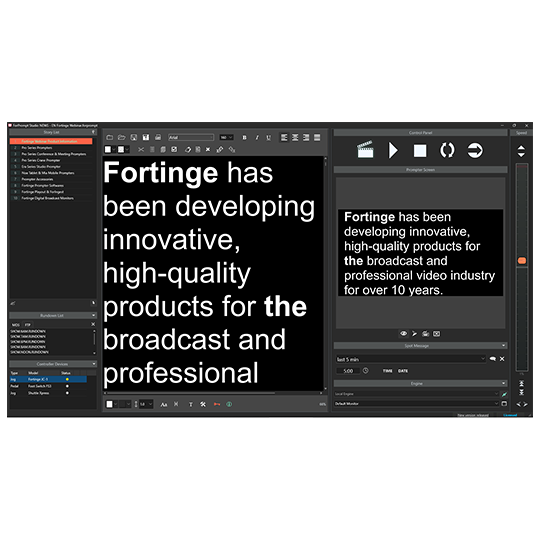540x540 pixels.
Task: Click the loop arrows icon in Control Panel
Action: pos(447,150)
